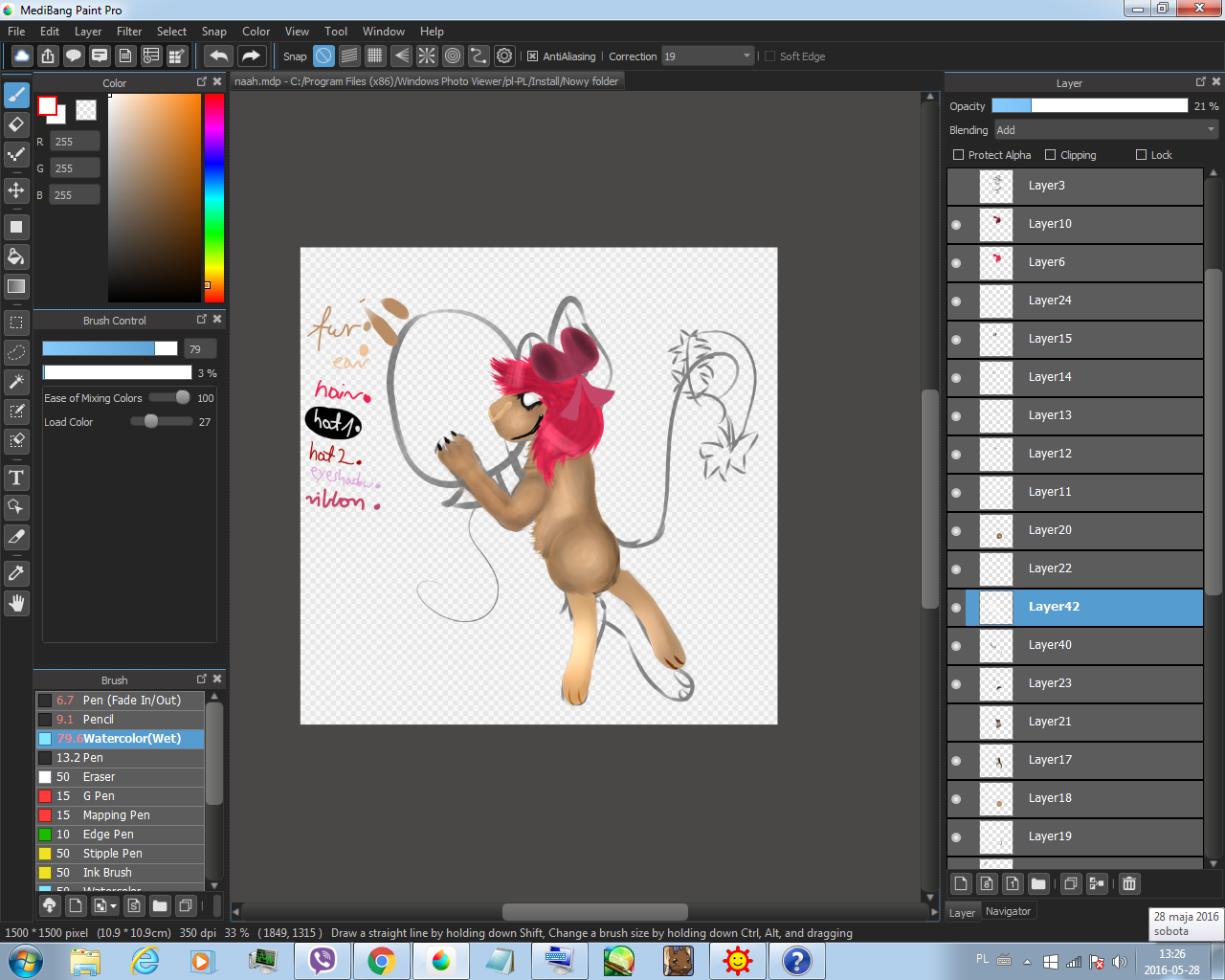Open the snap settings gear

tap(504, 56)
